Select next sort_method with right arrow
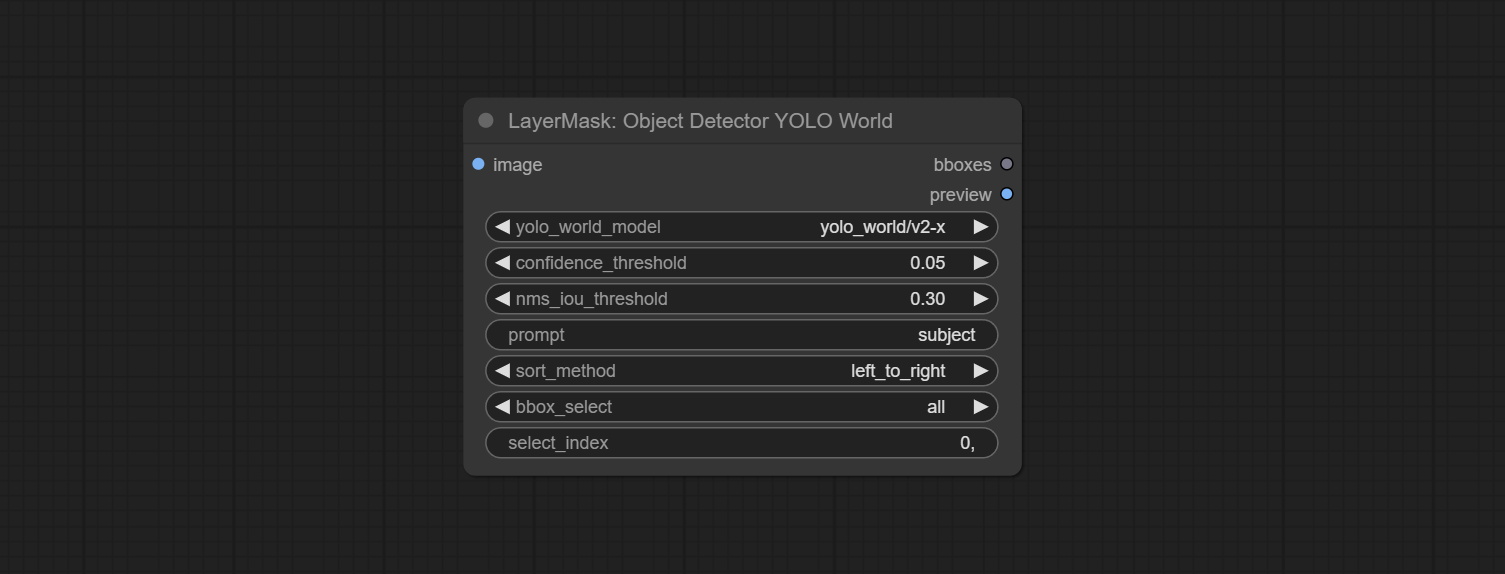The height and width of the screenshot is (574, 1505). tap(981, 371)
